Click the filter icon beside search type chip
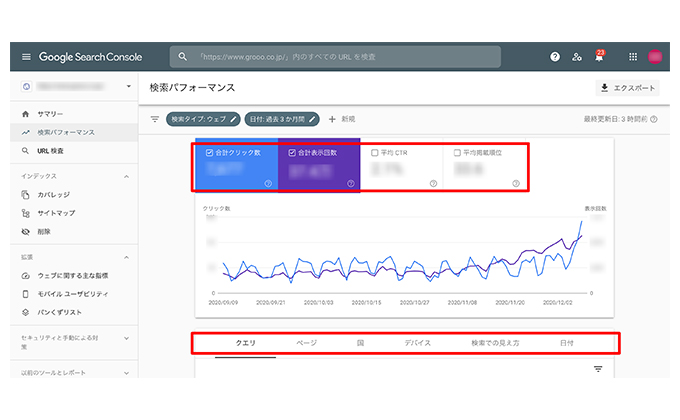Image resolution: width=680 pixels, height=420 pixels. [155, 119]
